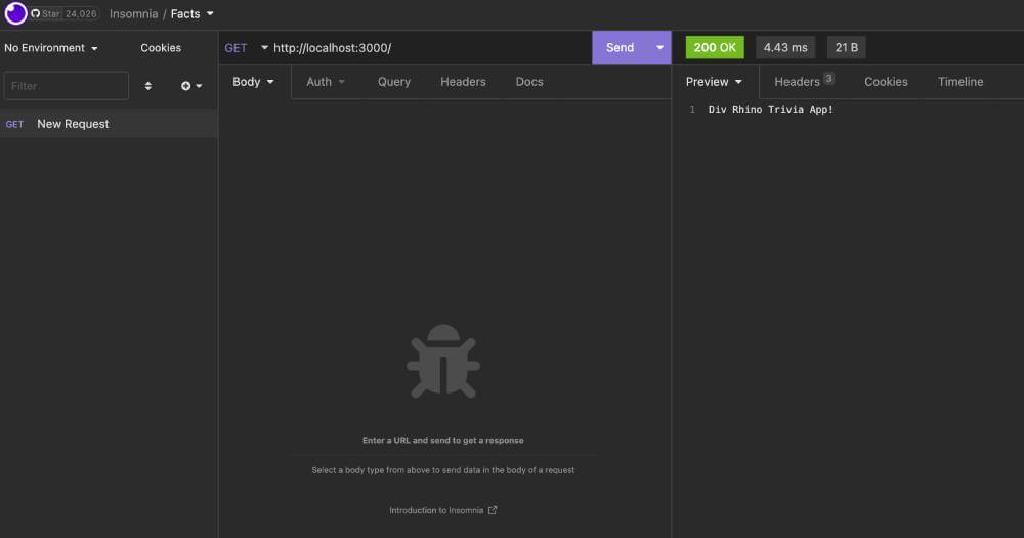Open the Docs tab
Screen dimensions: 1024x538
pyautogui.click(x=529, y=82)
